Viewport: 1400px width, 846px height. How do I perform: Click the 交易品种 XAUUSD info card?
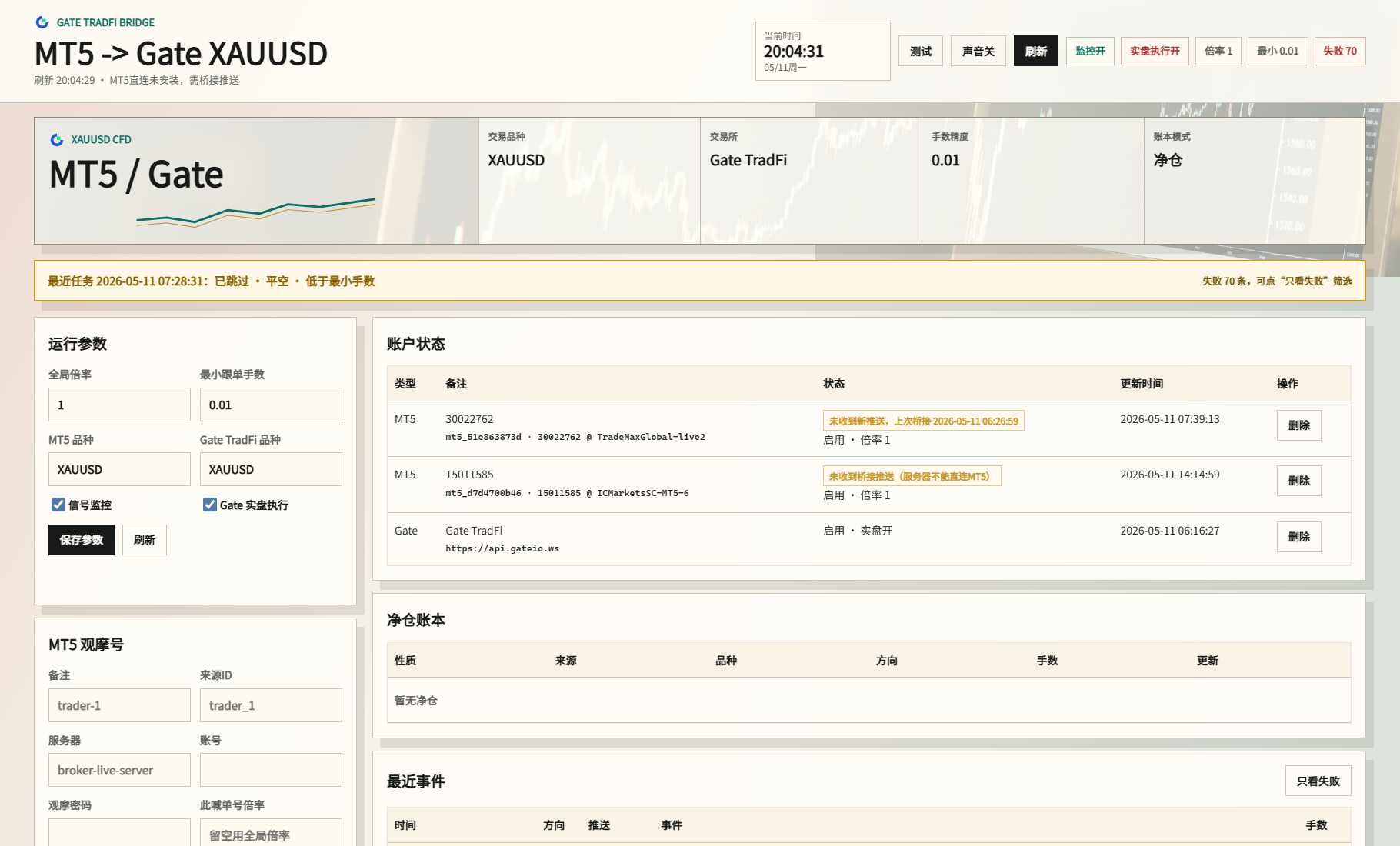(589, 181)
